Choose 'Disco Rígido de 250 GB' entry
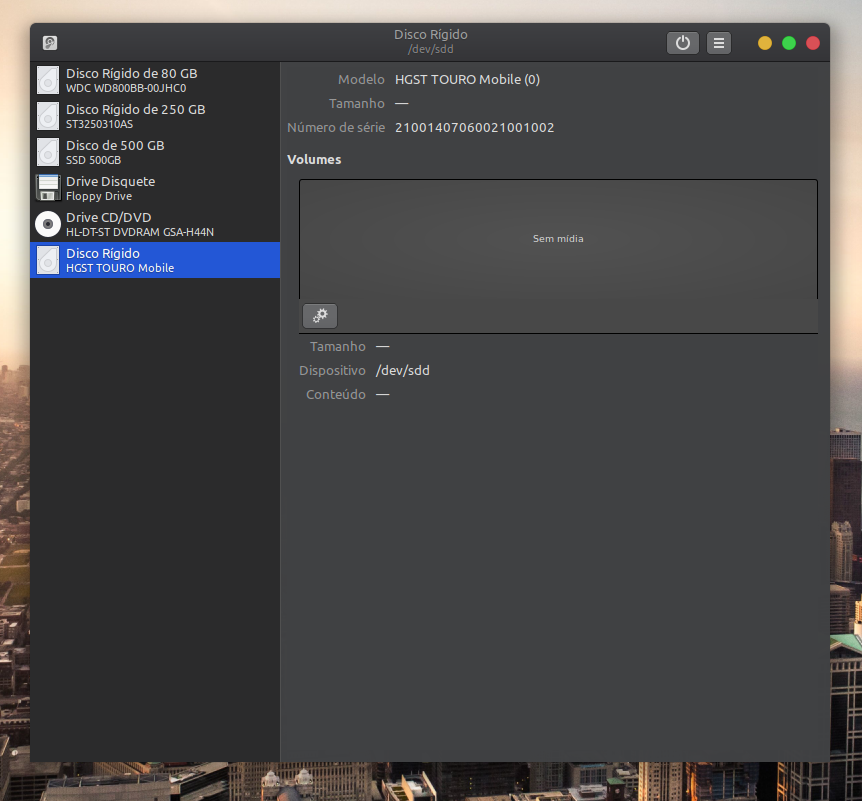The height and width of the screenshot is (801, 862). 155,116
